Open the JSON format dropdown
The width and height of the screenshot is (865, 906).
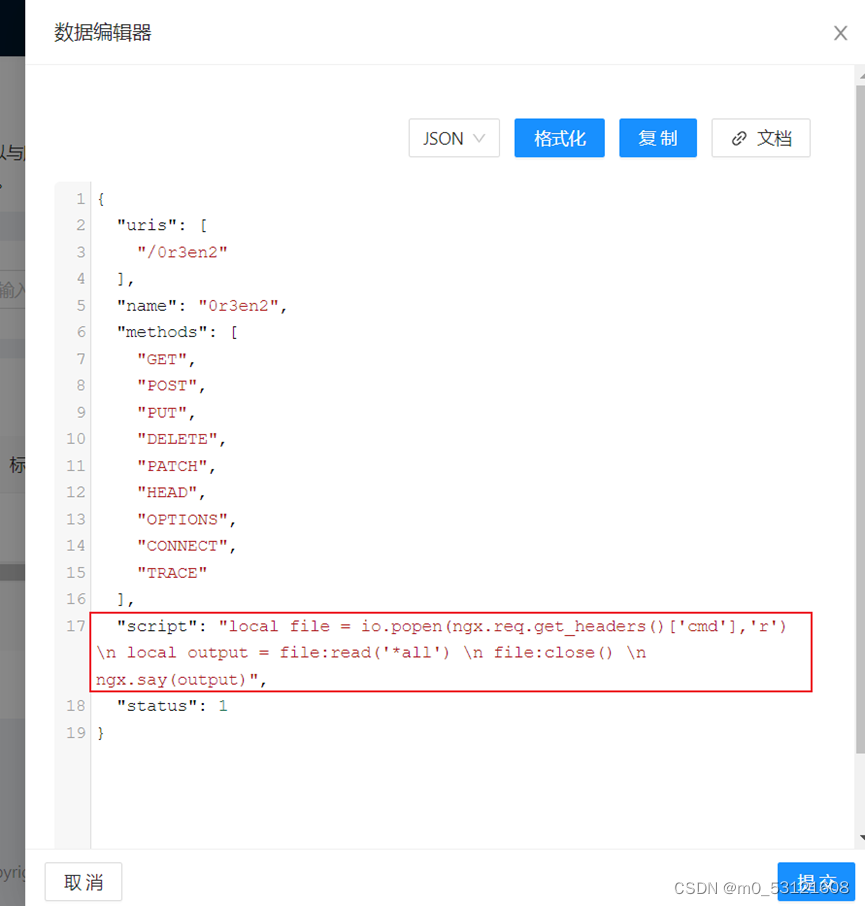click(454, 138)
